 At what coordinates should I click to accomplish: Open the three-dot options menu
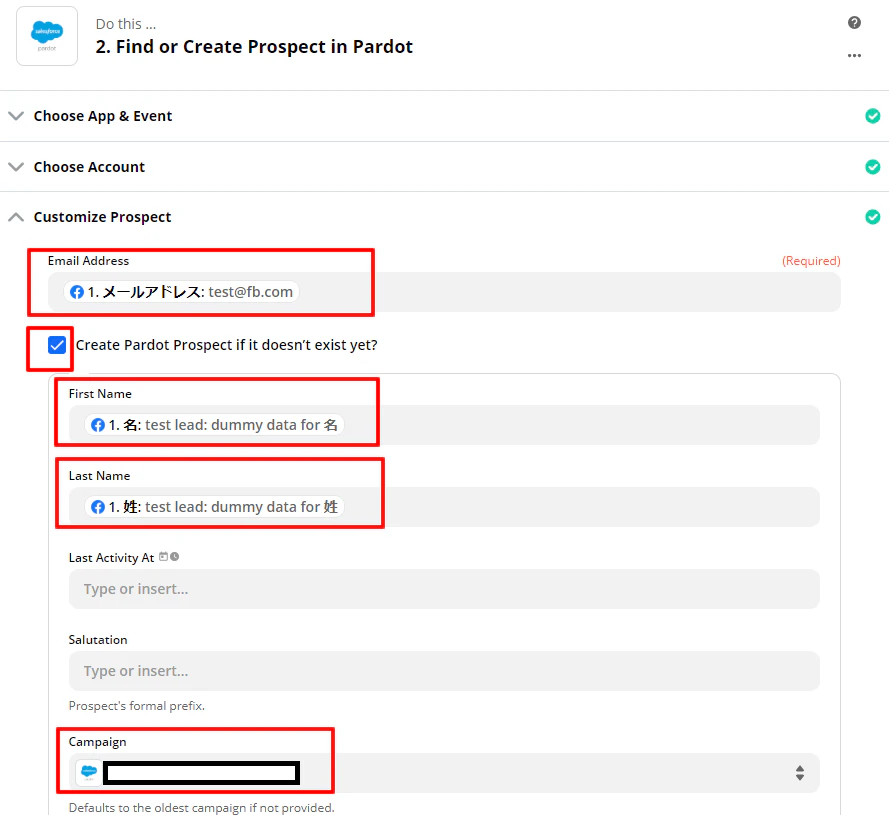(854, 55)
